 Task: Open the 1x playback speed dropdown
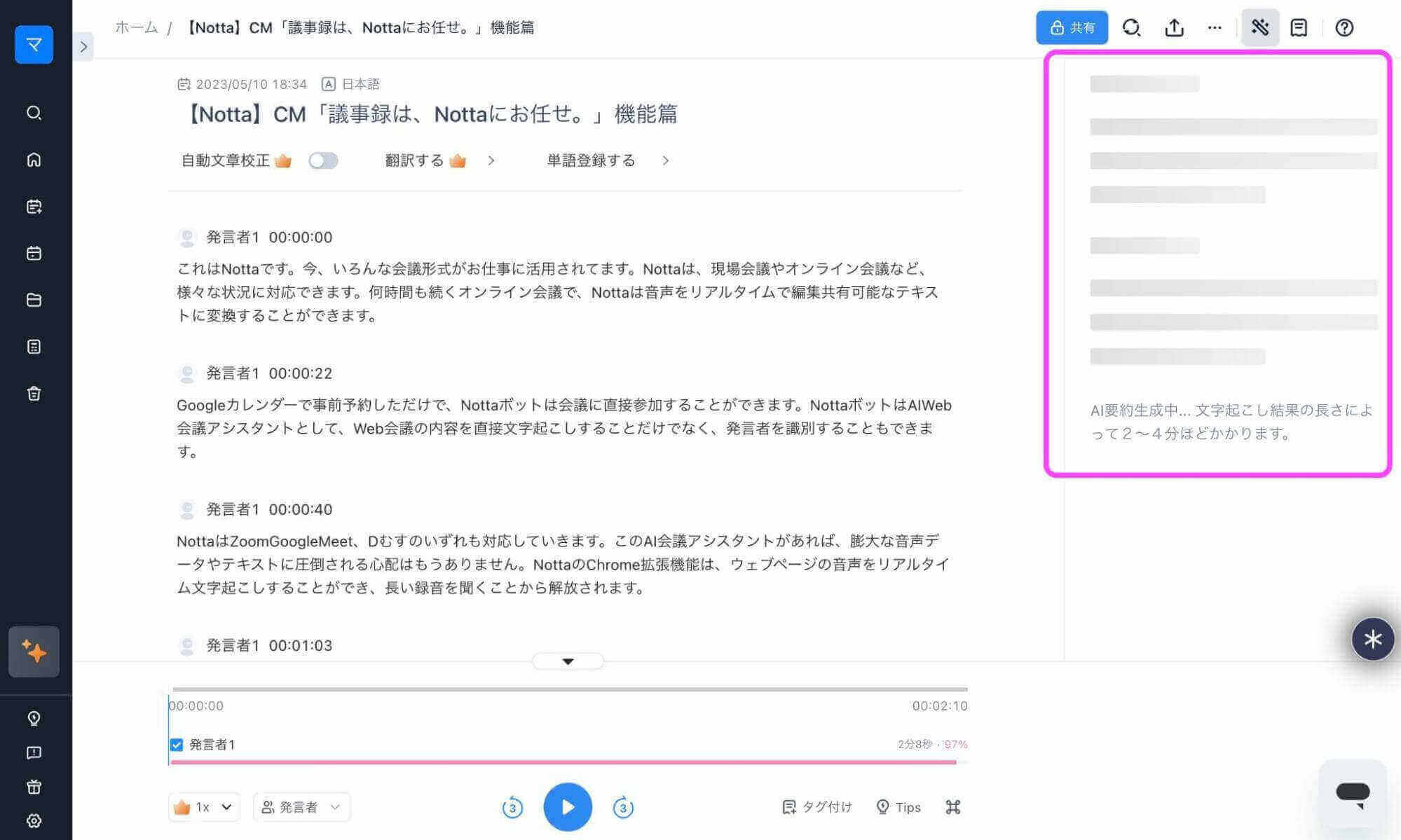point(204,807)
